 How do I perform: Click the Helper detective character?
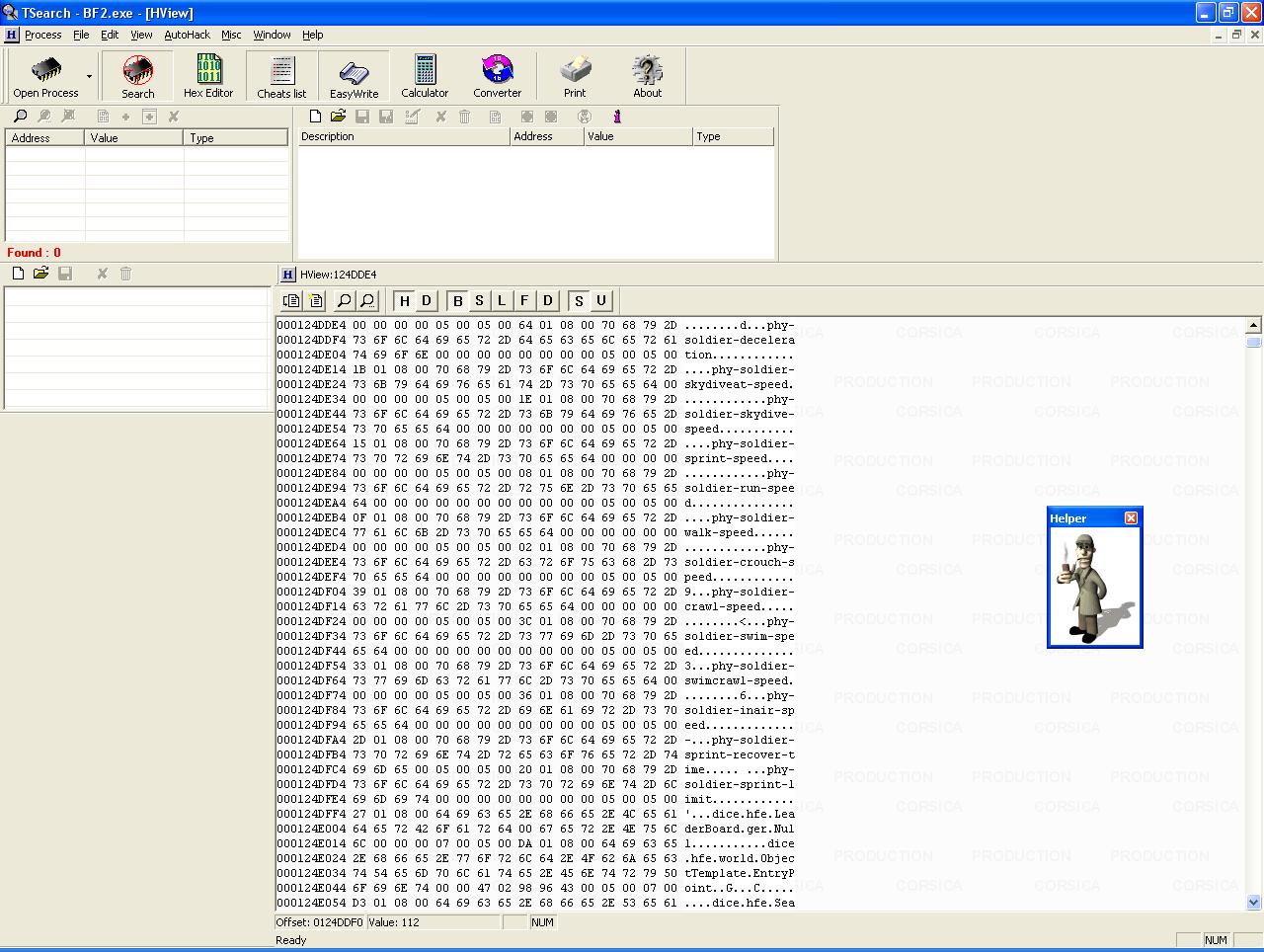(x=1092, y=588)
